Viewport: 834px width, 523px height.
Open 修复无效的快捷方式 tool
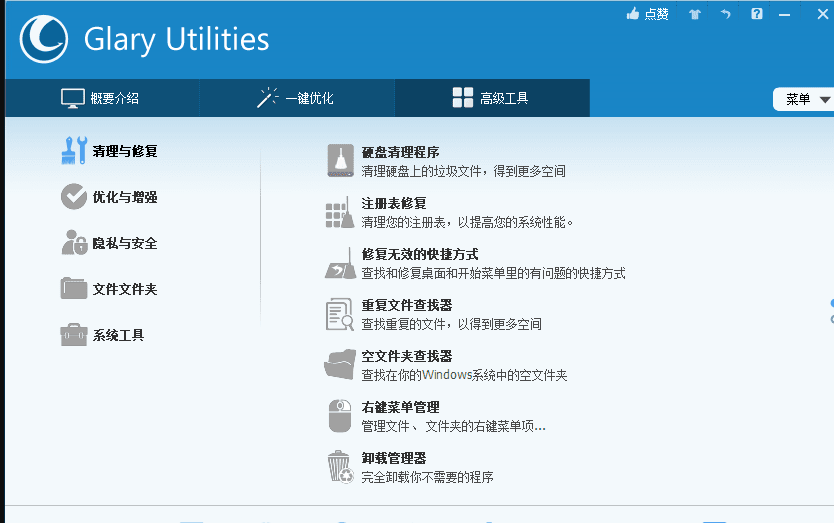click(419, 254)
